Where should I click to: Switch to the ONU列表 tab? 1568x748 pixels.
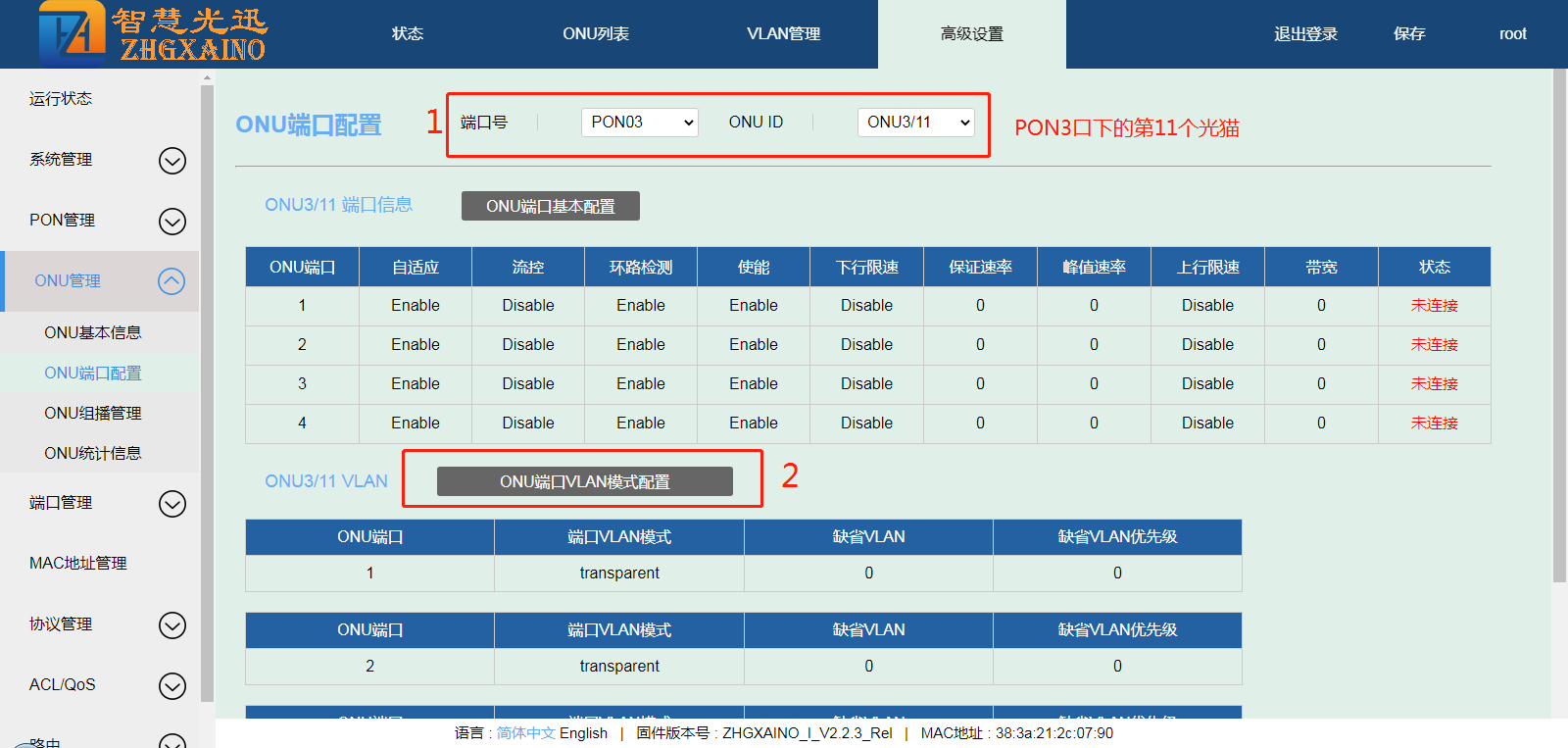tap(596, 34)
